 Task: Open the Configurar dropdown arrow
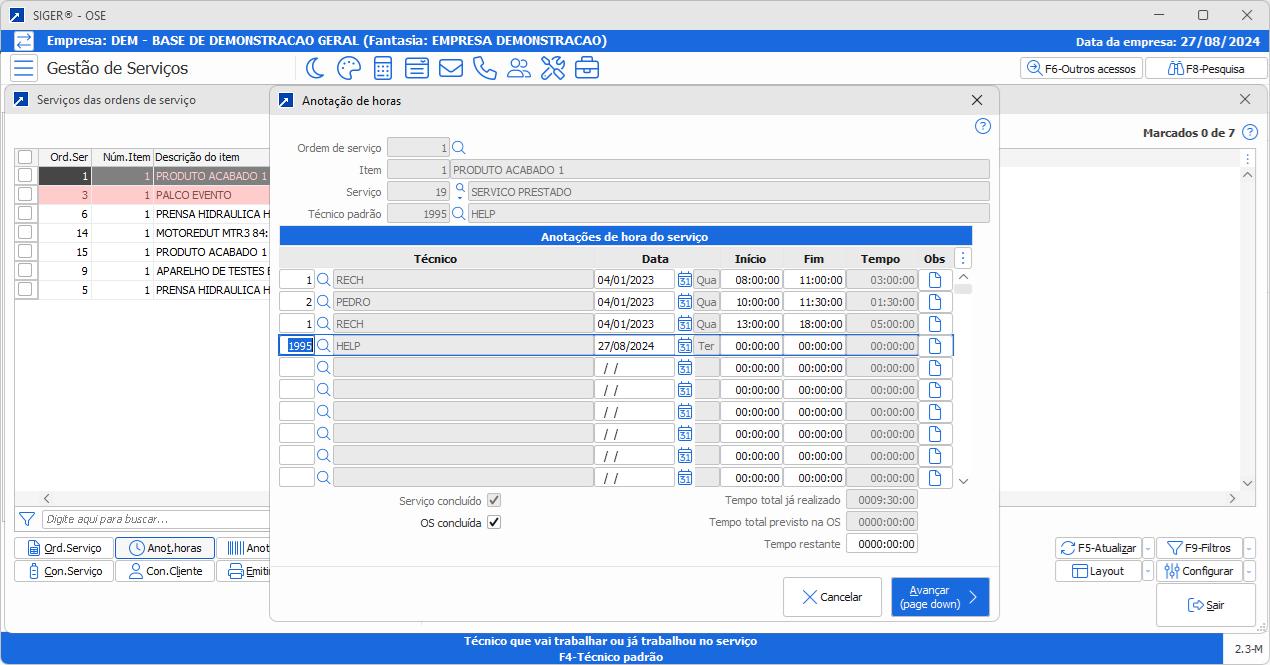click(x=1250, y=571)
